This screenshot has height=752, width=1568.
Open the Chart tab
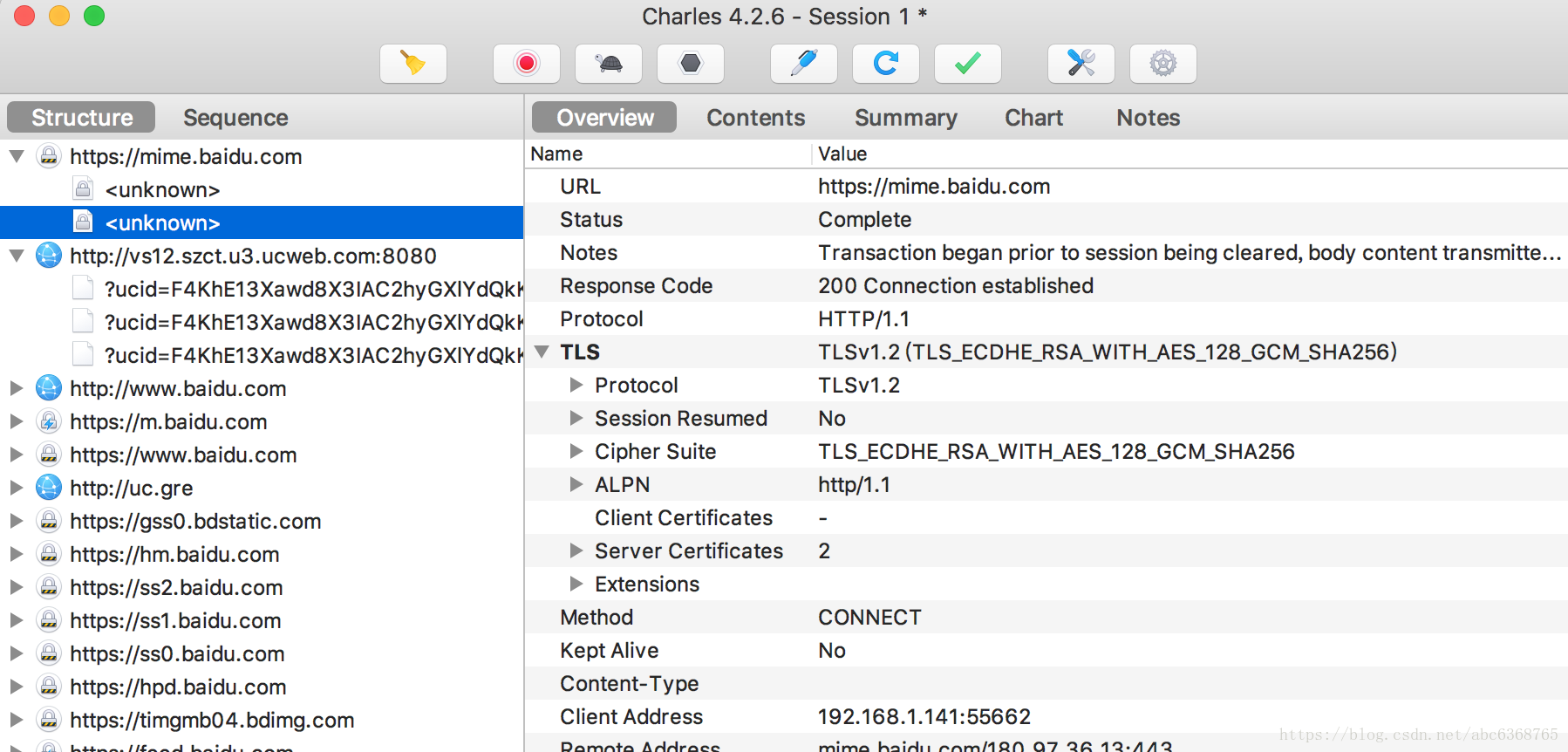(x=1033, y=117)
